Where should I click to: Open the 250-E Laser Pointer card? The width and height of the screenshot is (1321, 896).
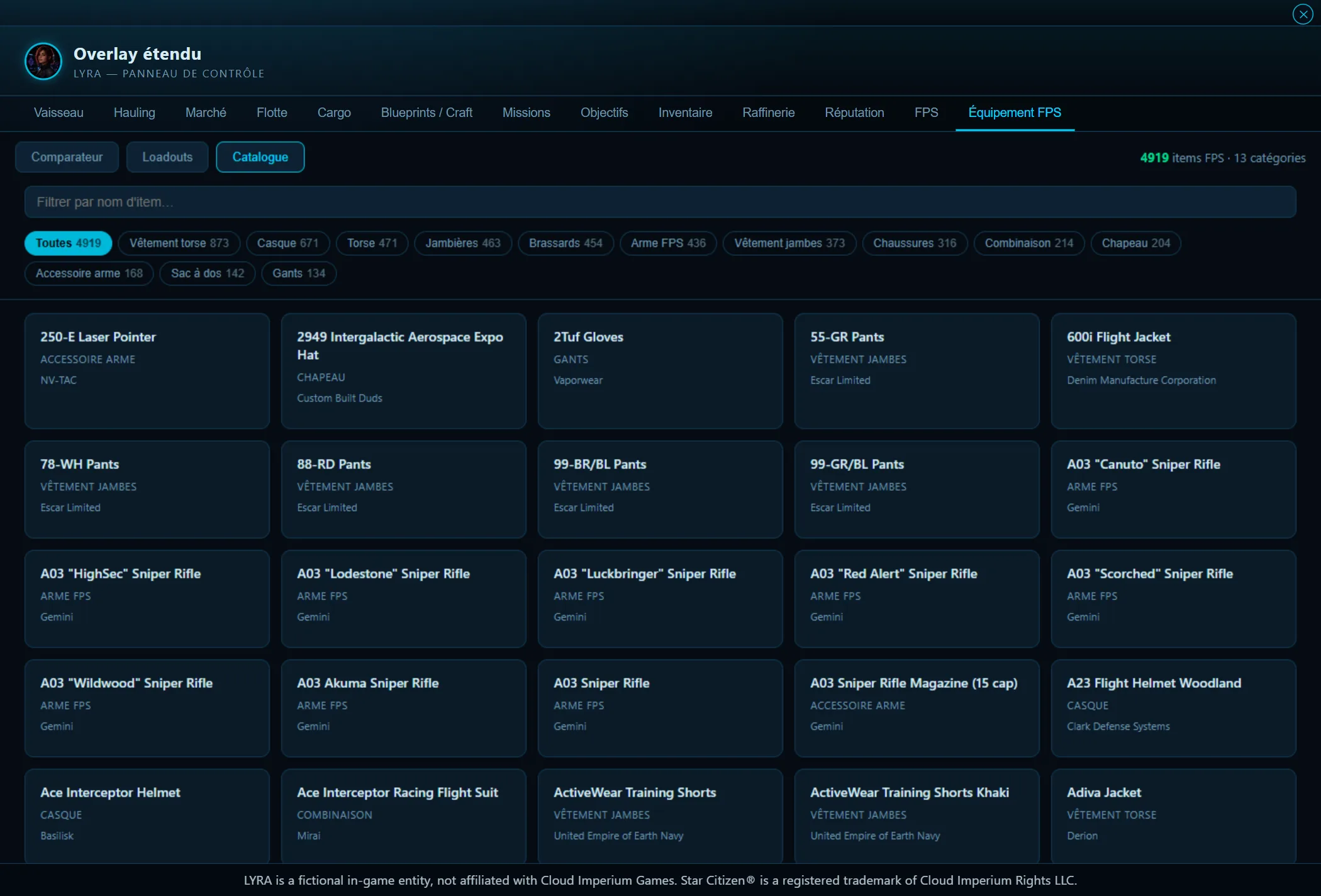(147, 371)
